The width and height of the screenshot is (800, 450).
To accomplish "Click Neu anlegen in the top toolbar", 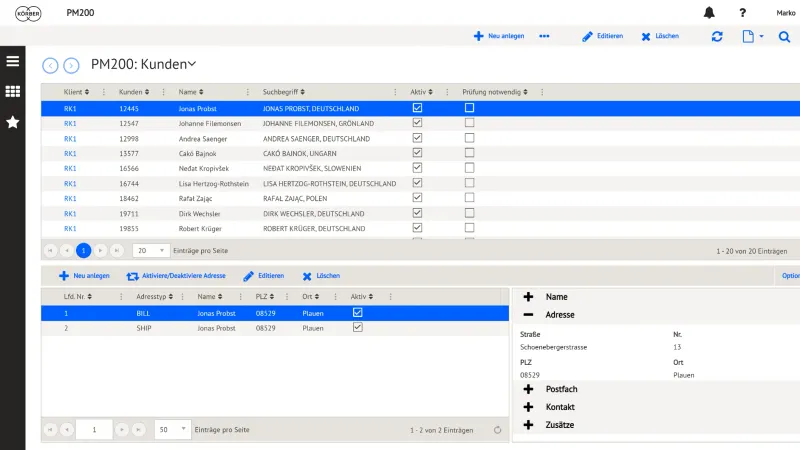I will [x=499, y=36].
